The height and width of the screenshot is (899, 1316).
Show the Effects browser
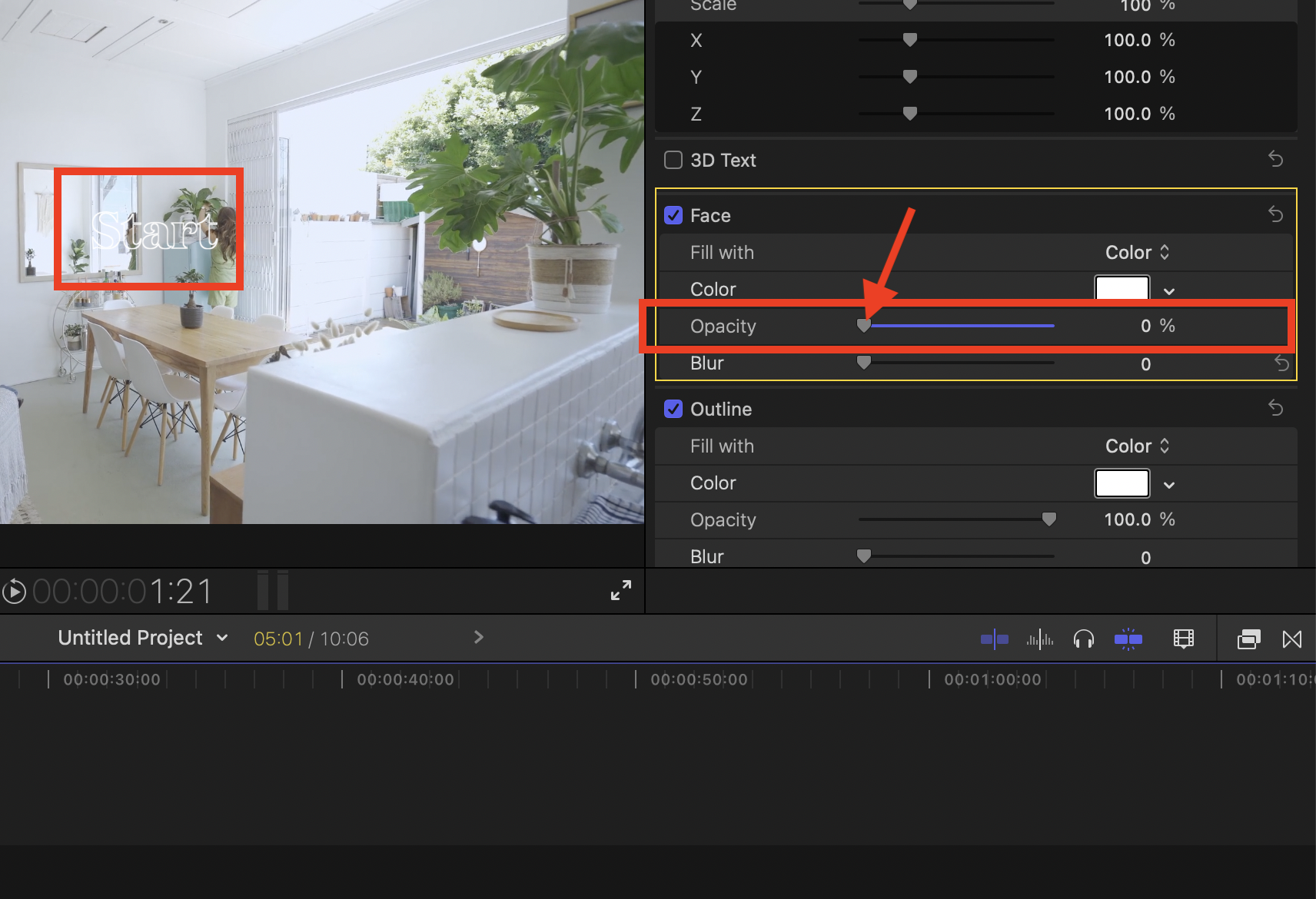(1249, 639)
